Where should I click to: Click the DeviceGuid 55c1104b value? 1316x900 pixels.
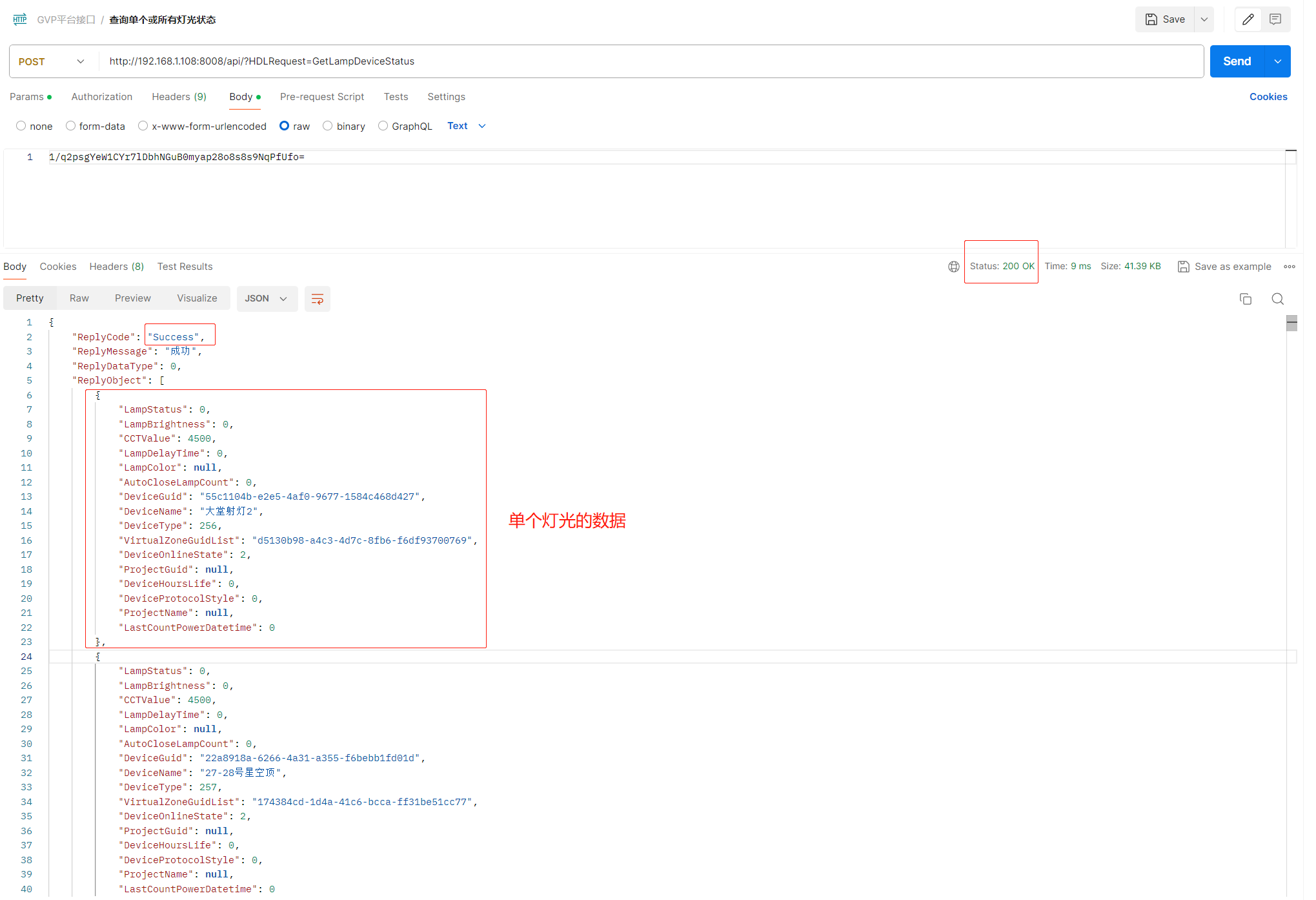click(x=310, y=497)
